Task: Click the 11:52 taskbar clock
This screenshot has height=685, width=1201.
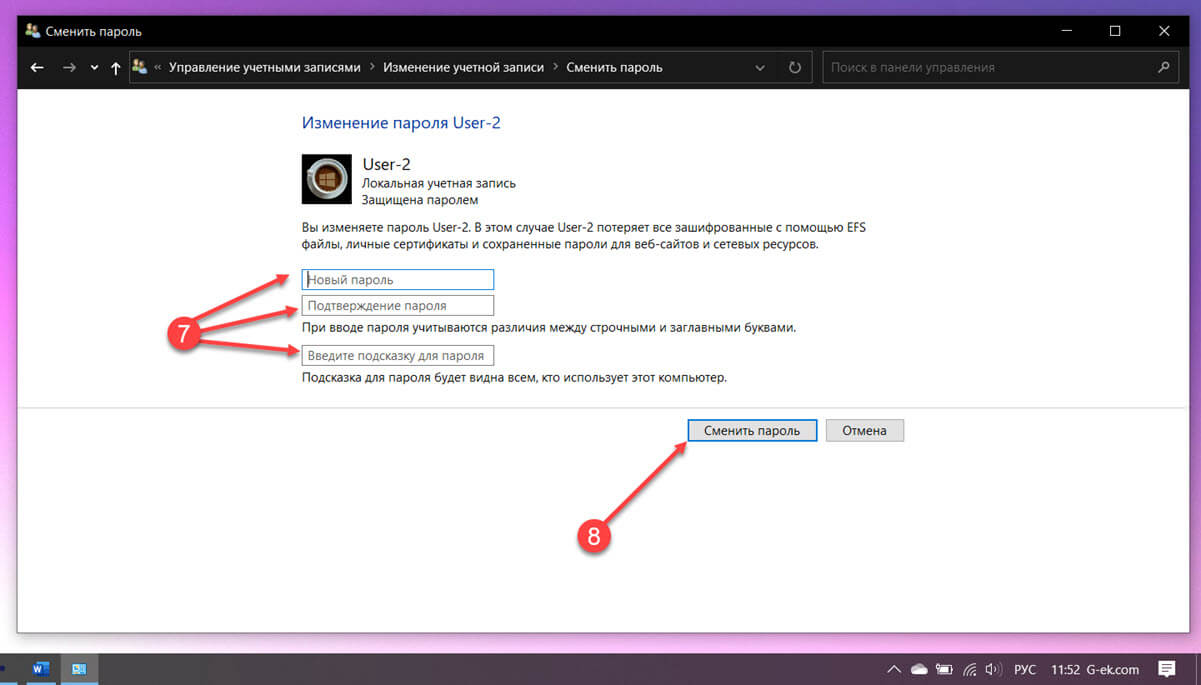Action: pos(1066,669)
